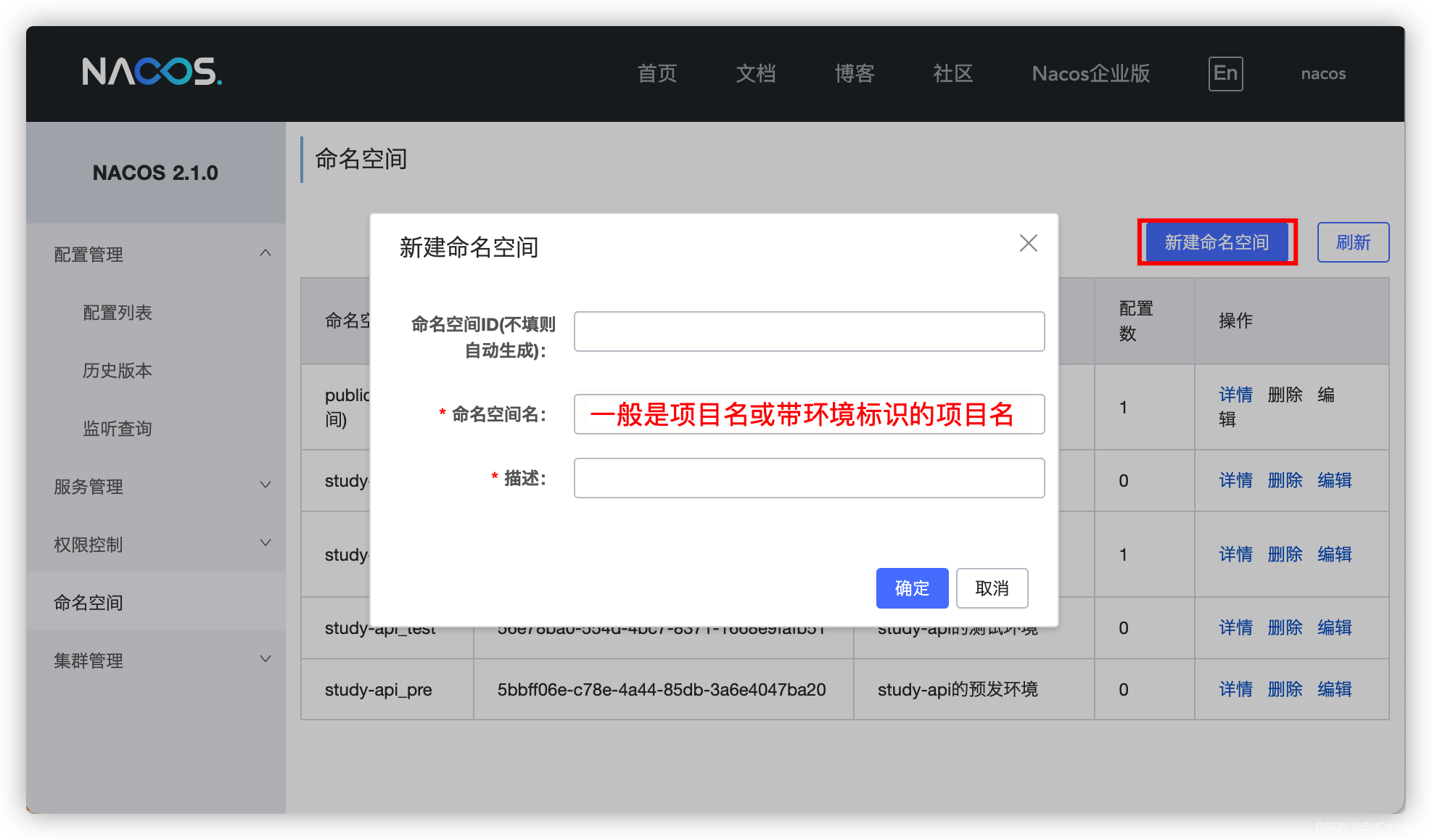Focus the 描述 input field
Screen dimensions: 1432x840
pyautogui.click(x=809, y=478)
